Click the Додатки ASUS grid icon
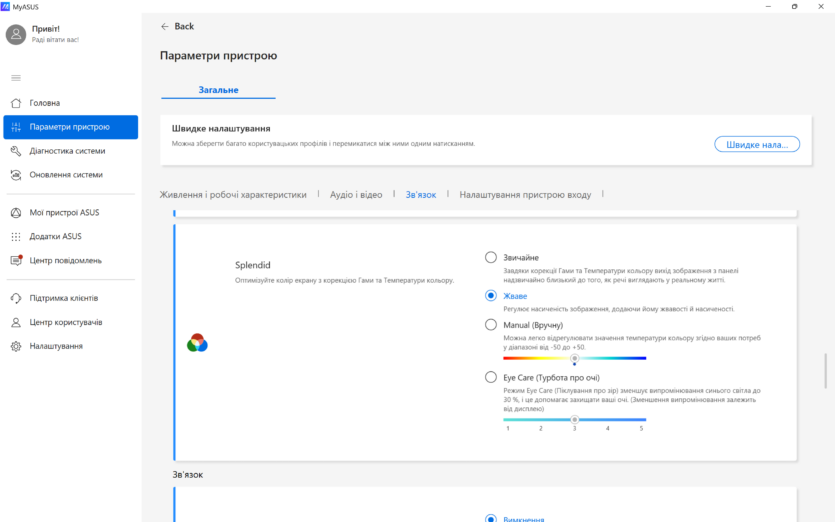The image size is (835, 522). 16,236
